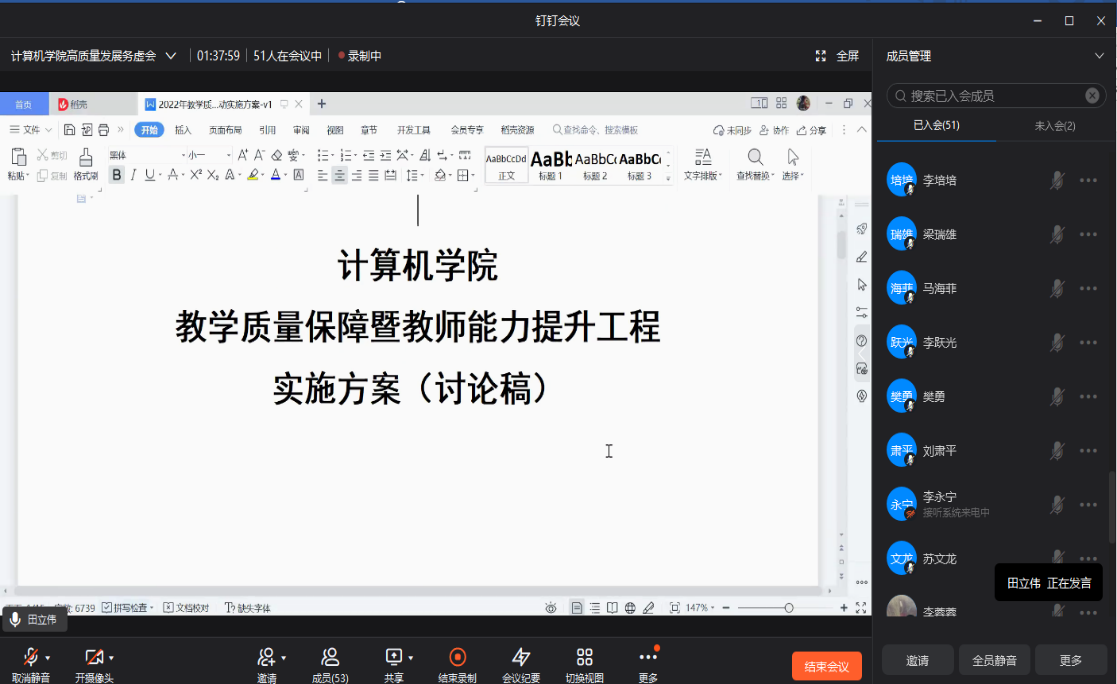Select member 李永宁 in list
The image size is (1117, 684).
(x=994, y=504)
